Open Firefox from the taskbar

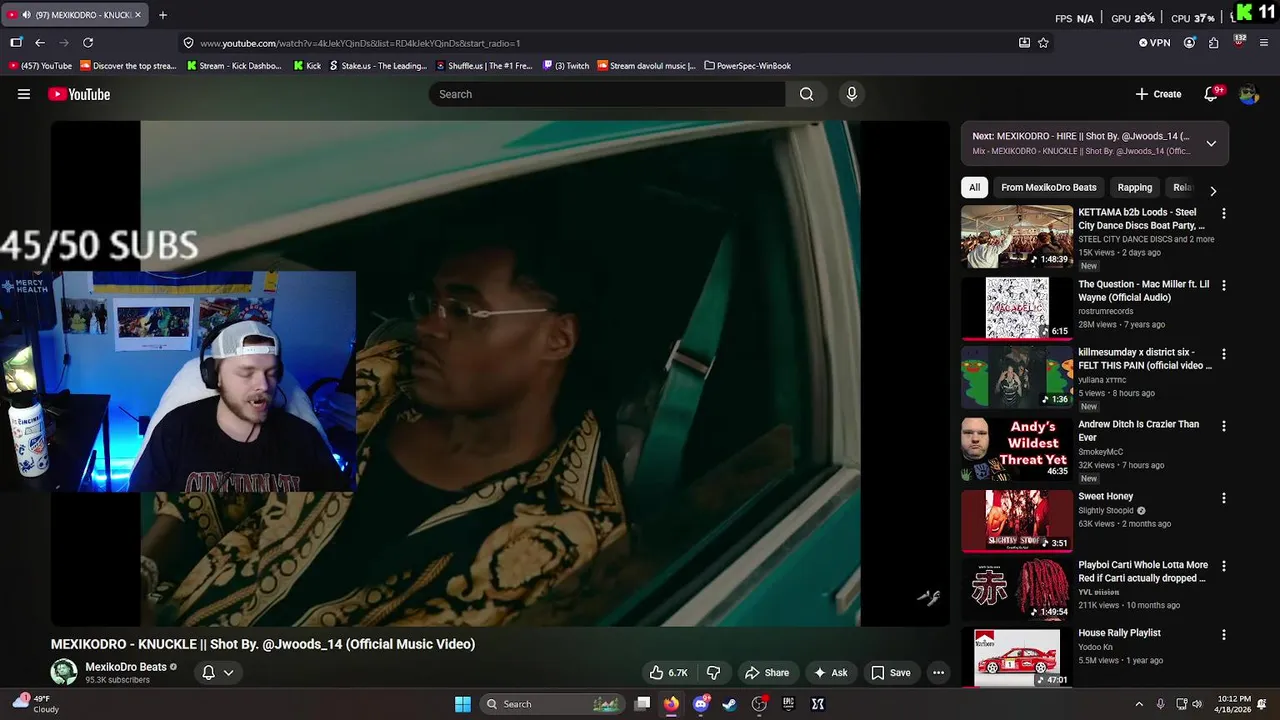pyautogui.click(x=671, y=704)
